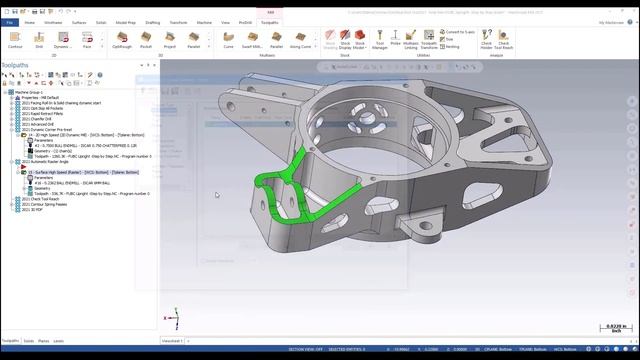Viewport: 640px width, 360px height.
Task: Click the new file icon
Action: tap(7, 12)
